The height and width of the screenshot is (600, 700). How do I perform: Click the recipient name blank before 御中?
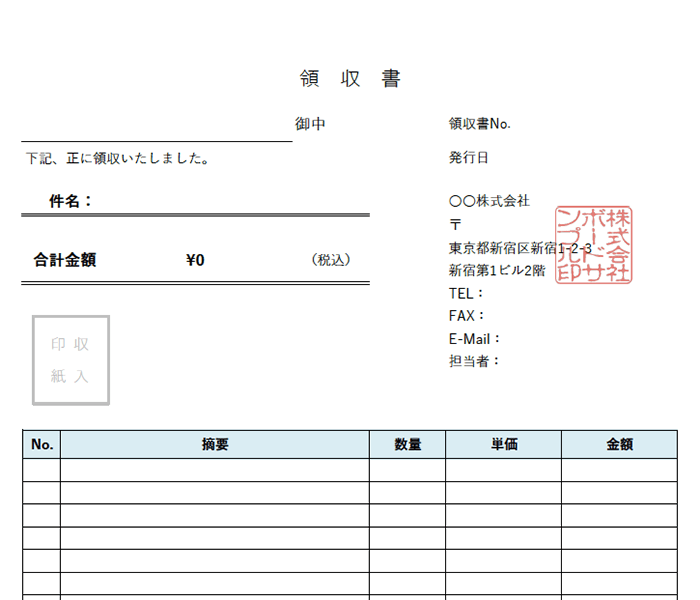click(157, 127)
